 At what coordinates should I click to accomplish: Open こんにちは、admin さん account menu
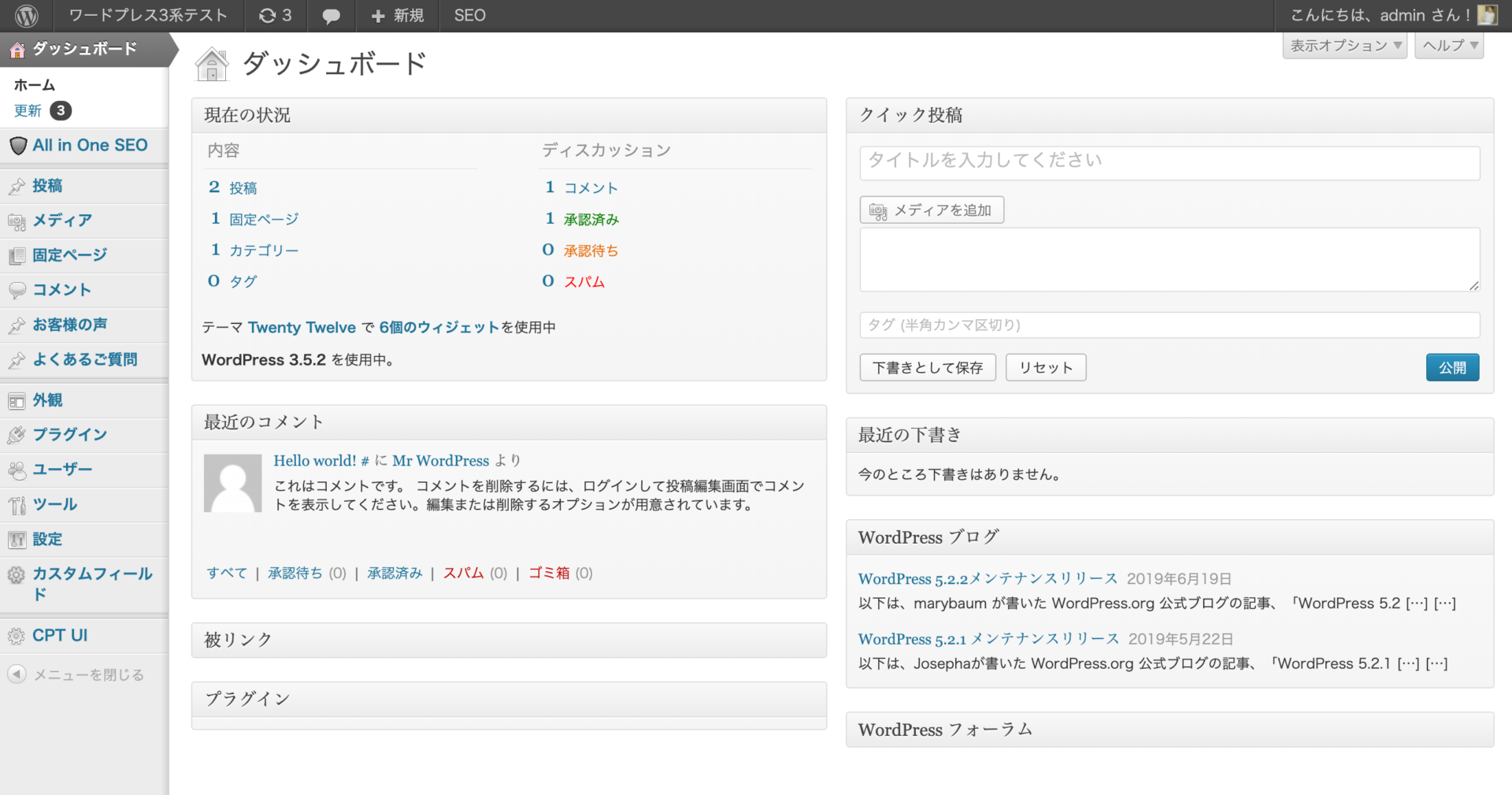click(1393, 16)
